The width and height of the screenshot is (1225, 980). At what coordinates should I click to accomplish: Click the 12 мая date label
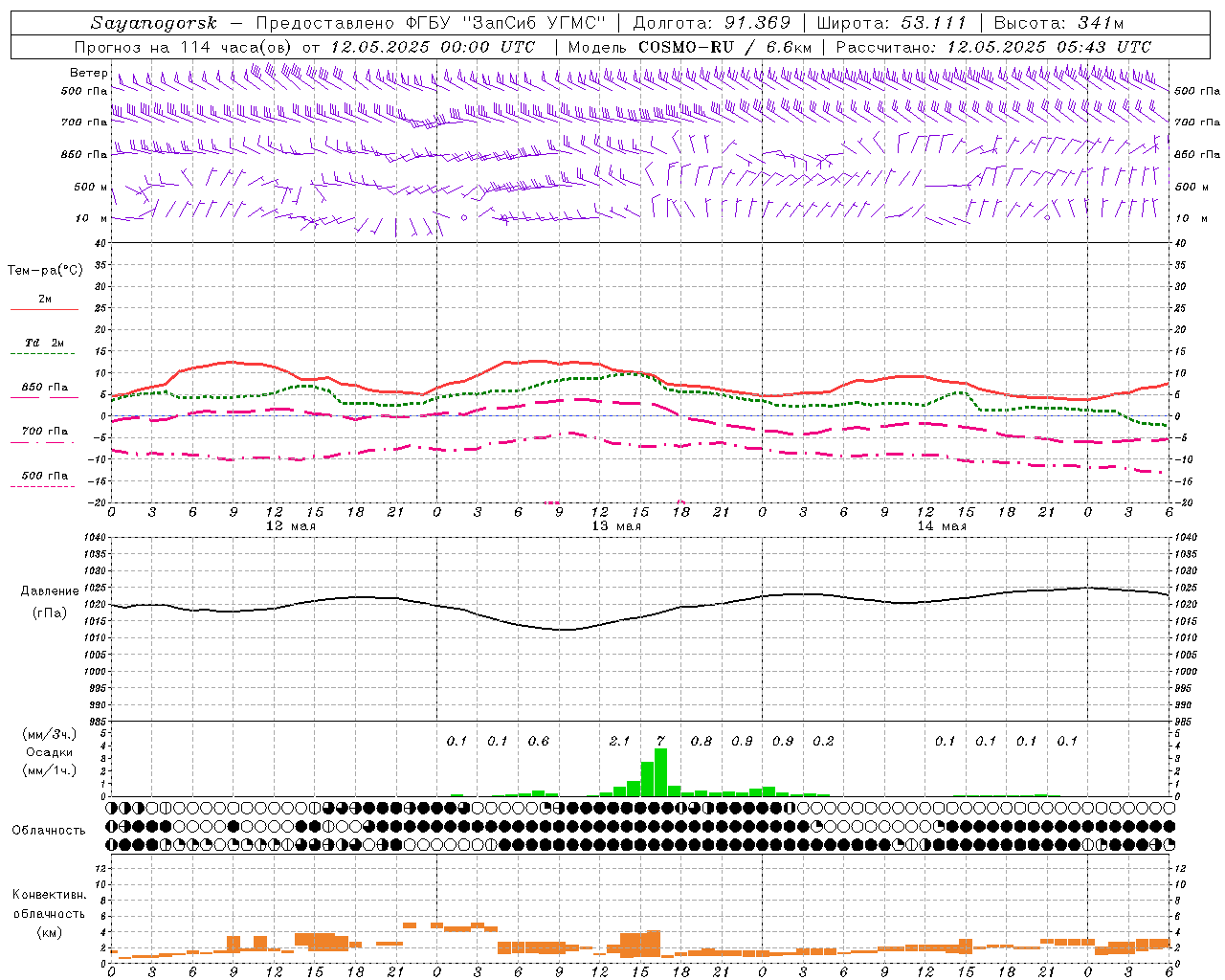coord(290,526)
